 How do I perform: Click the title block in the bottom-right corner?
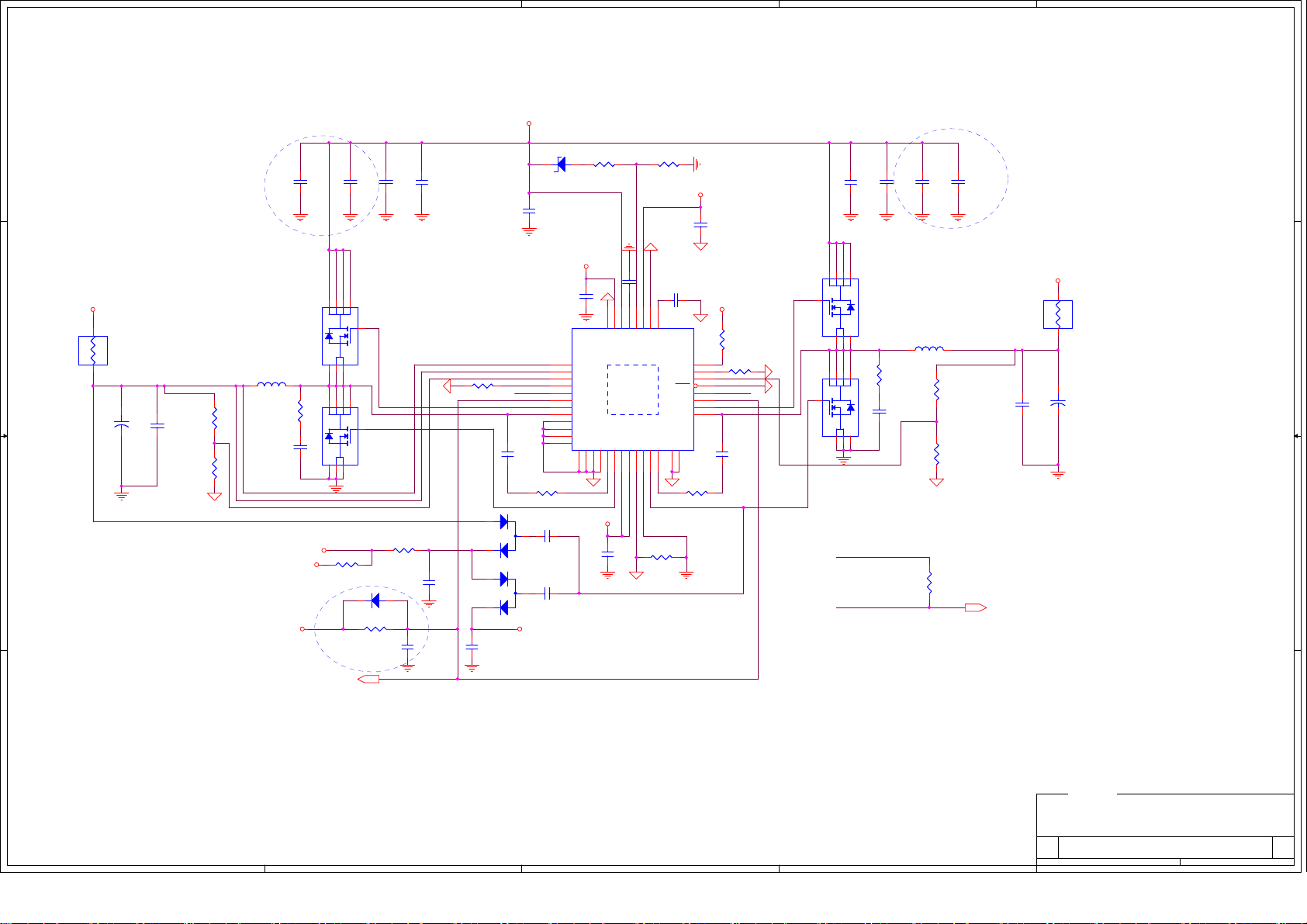pos(1165,829)
